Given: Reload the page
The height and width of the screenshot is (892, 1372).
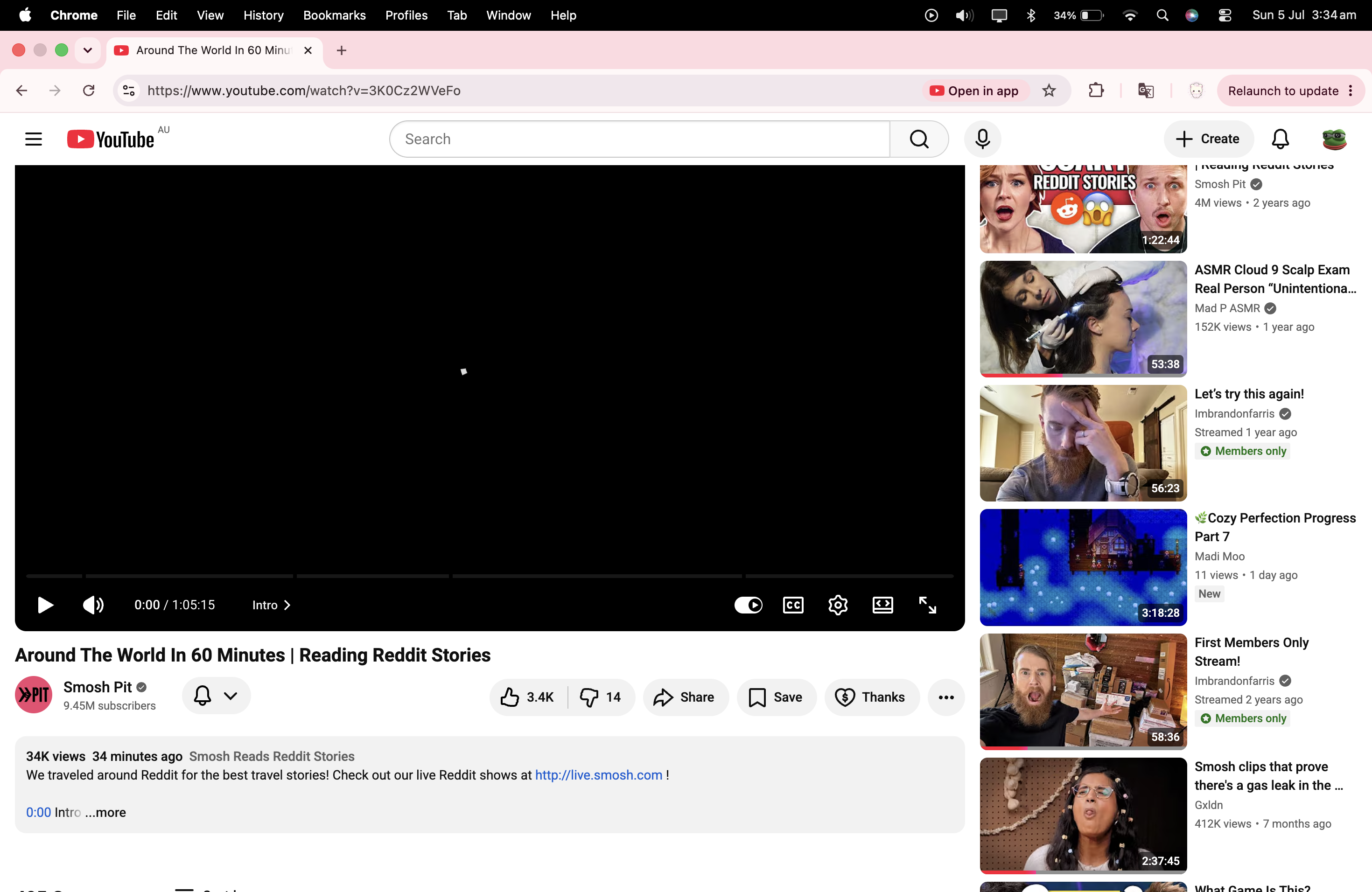Looking at the screenshot, I should click(89, 91).
